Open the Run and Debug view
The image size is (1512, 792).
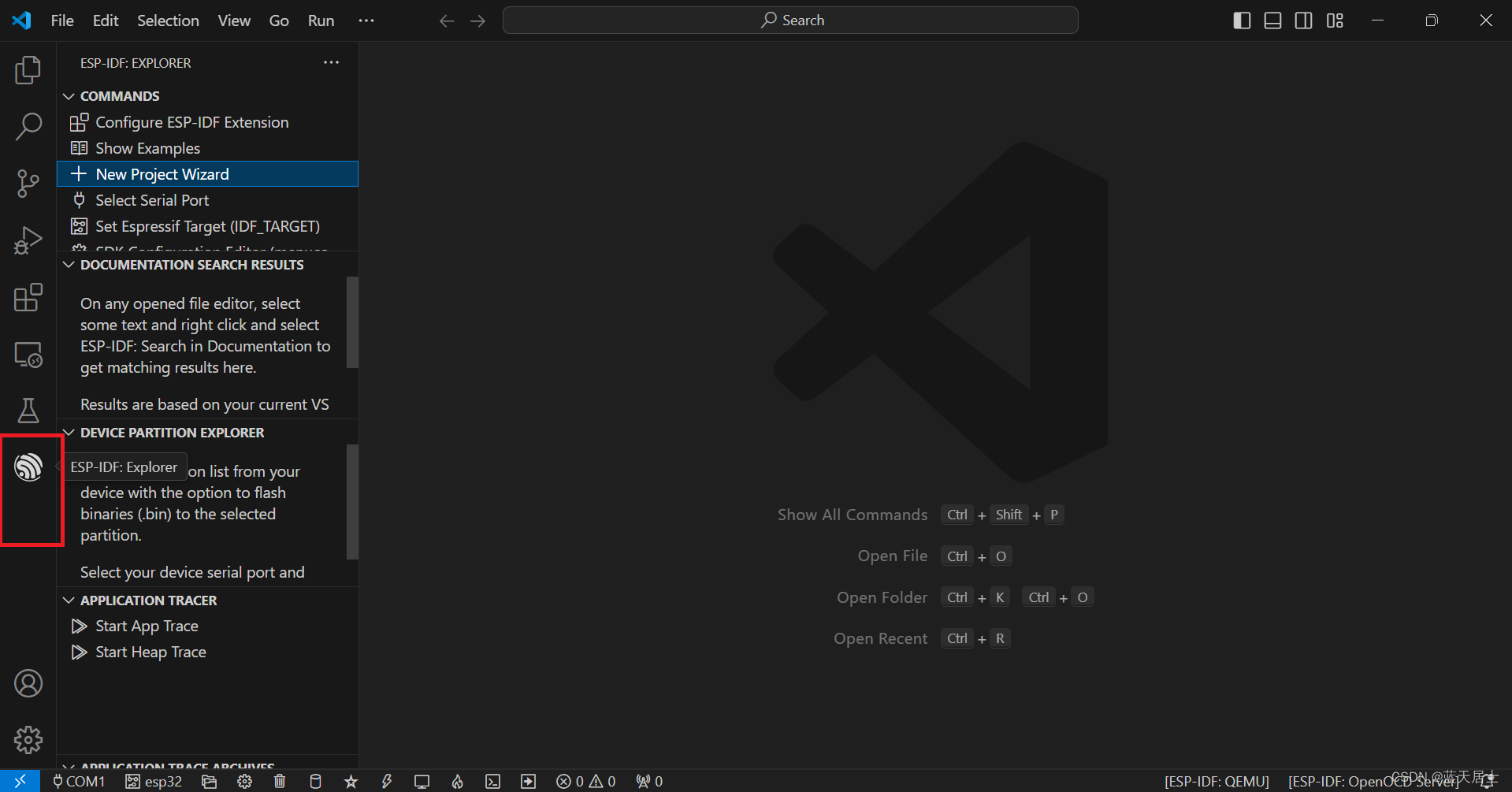pos(28,240)
